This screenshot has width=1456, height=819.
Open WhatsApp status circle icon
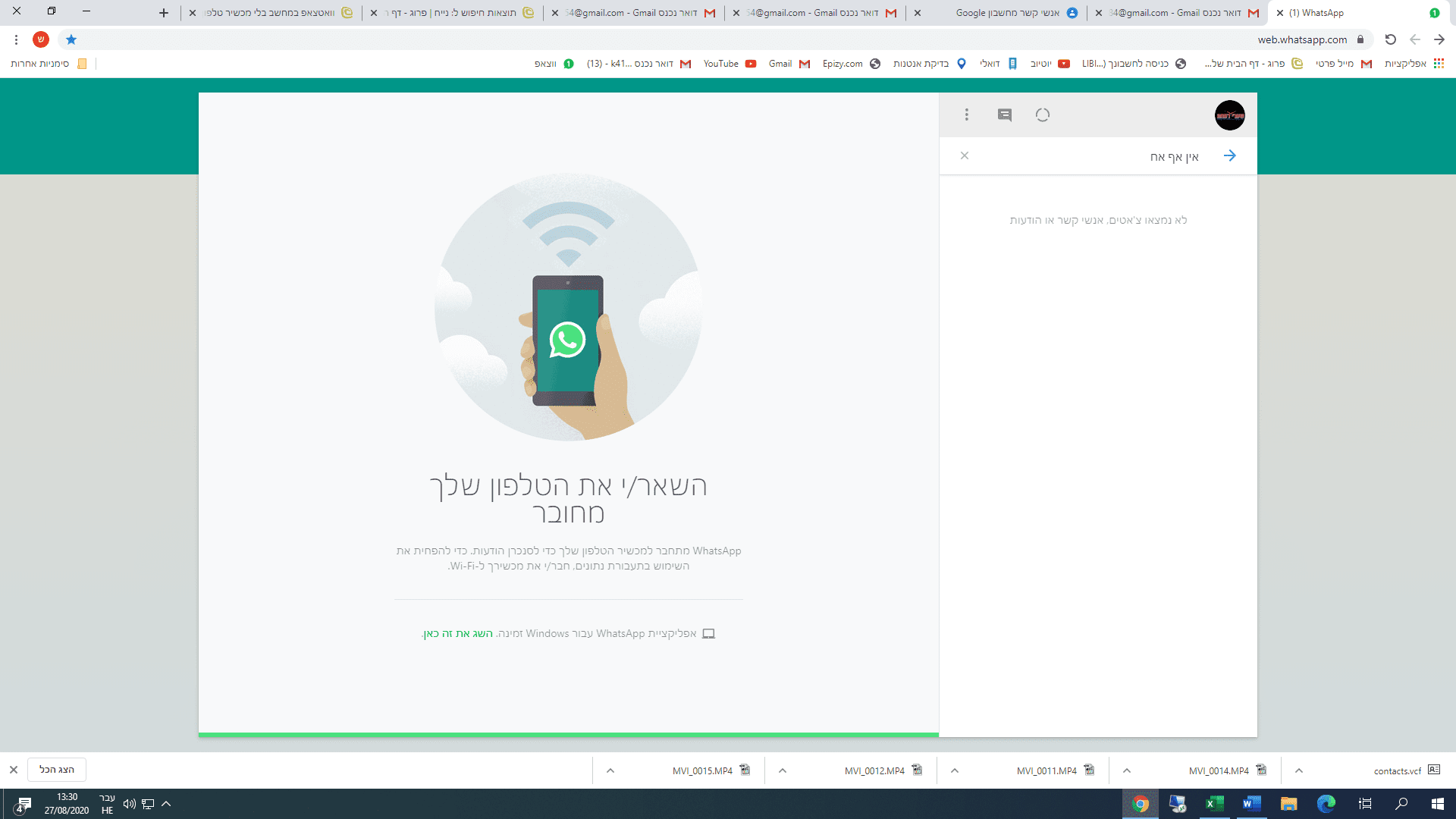coord(1043,115)
